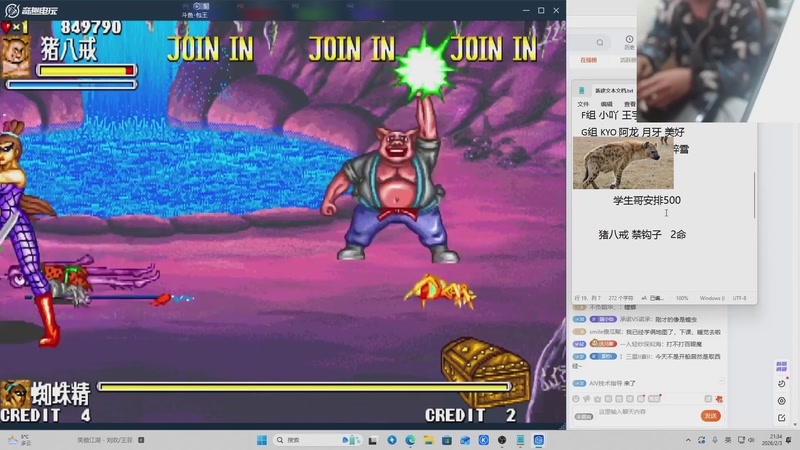Open the 查看 menu in Notepad
800x450 pixels.
pos(630,104)
